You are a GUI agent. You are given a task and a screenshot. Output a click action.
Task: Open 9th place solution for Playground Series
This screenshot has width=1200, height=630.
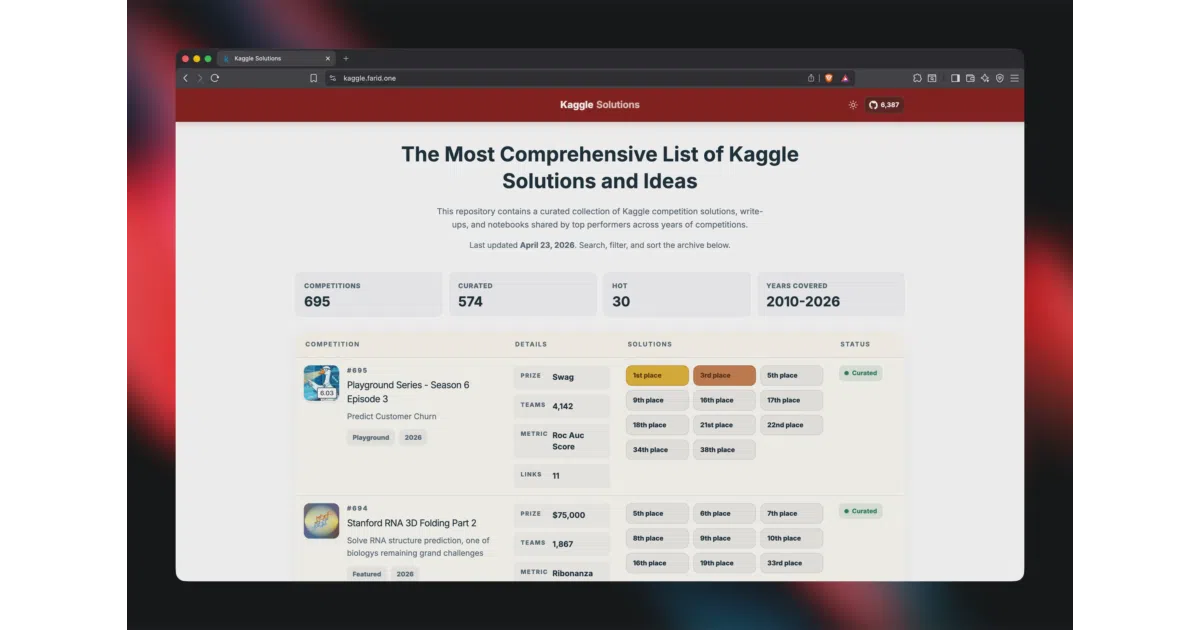[657, 400]
